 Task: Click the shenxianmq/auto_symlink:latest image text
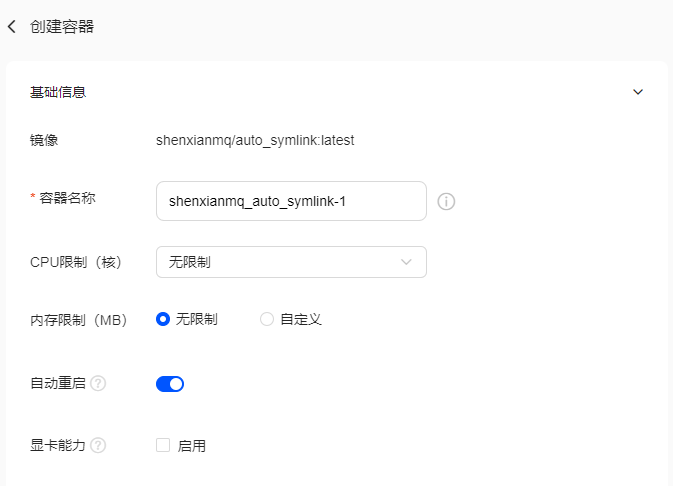(255, 140)
